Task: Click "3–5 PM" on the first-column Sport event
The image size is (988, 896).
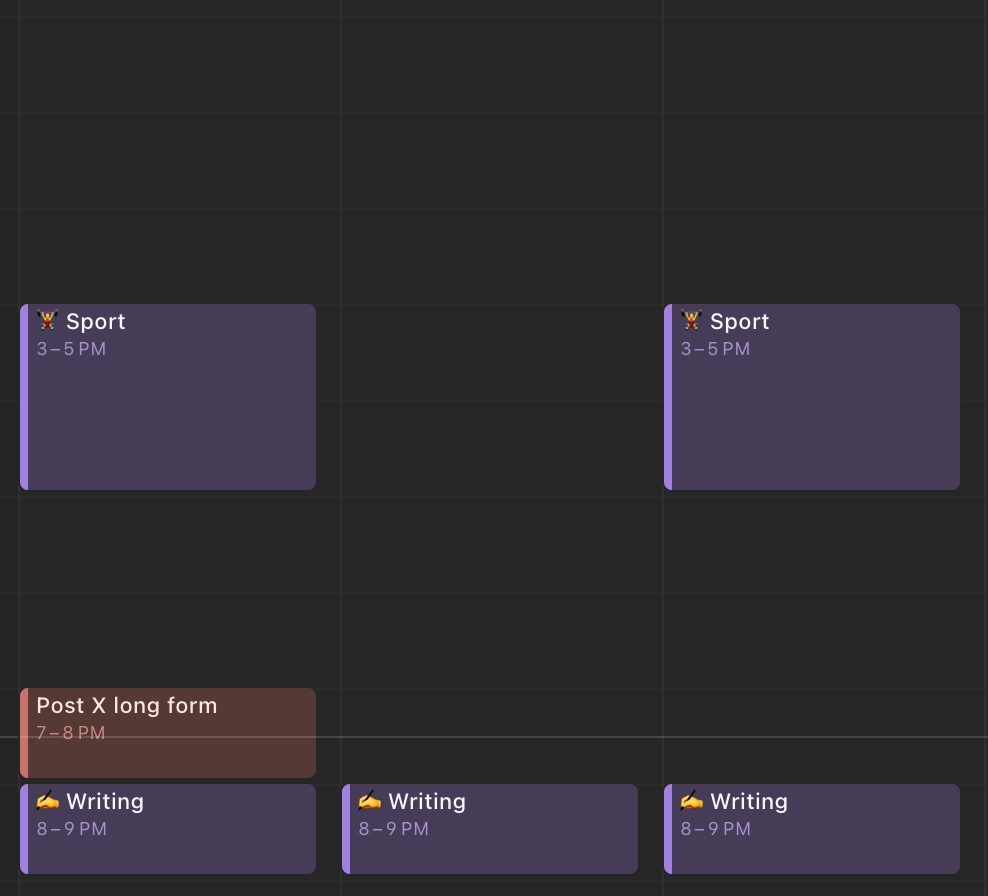Action: (71, 348)
